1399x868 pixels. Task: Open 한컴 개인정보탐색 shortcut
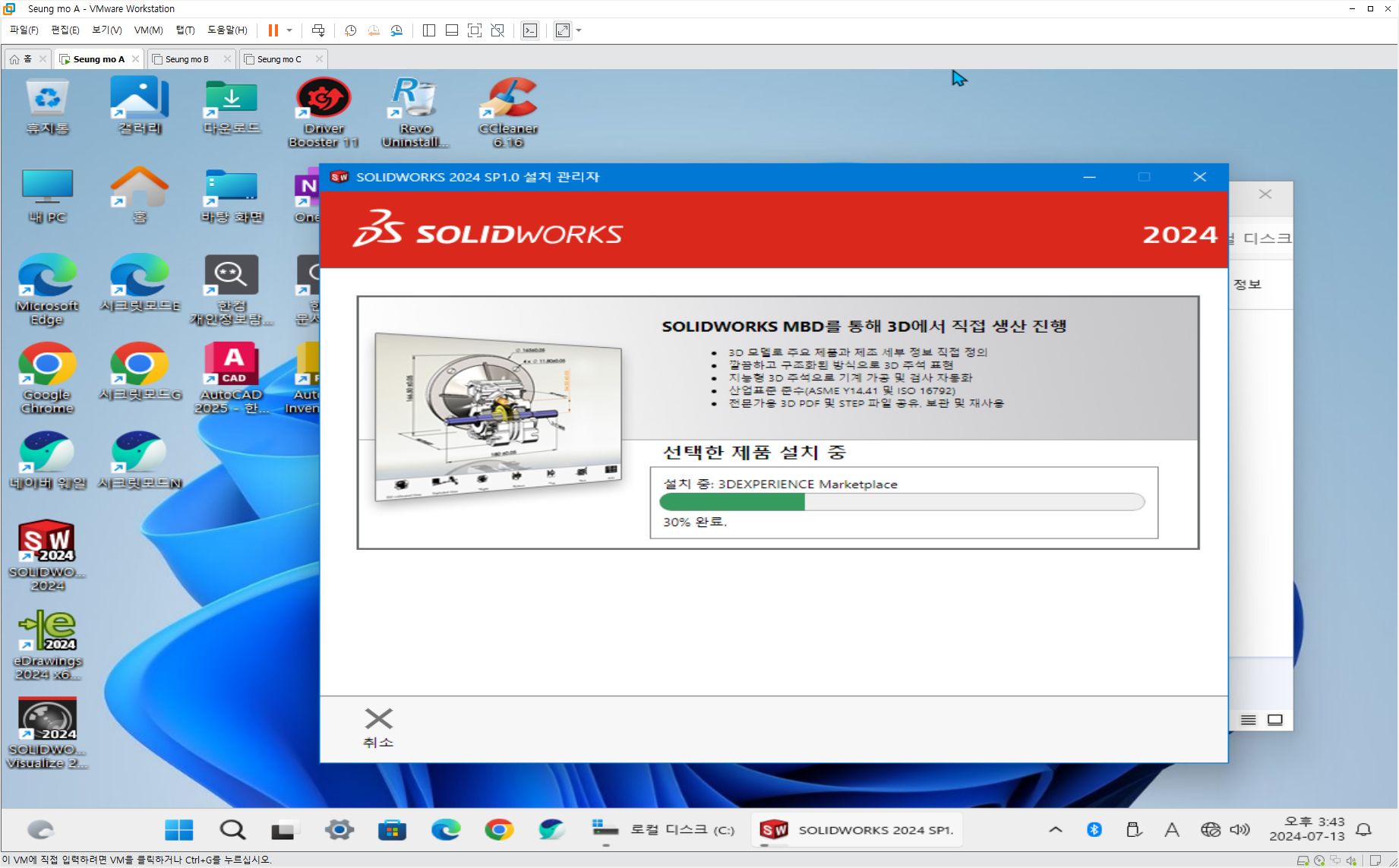pos(232,290)
